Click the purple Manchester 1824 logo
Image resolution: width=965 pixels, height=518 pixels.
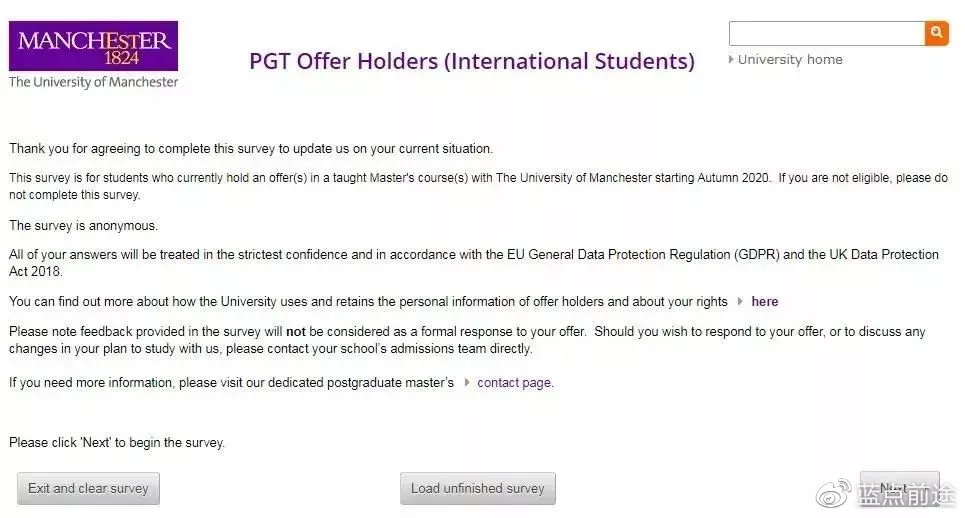tap(94, 46)
